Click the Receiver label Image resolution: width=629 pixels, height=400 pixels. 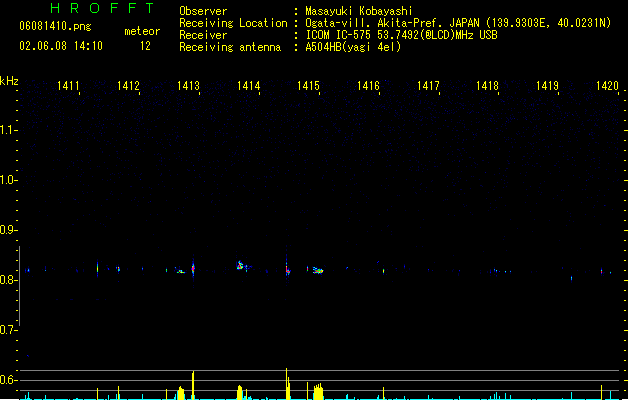[x=203, y=35]
